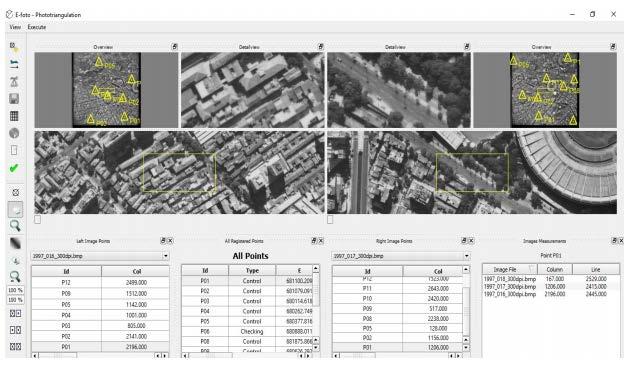Screen dimensions: 637x368
Task: Click the blank page icon in sidebar
Action: (14, 150)
